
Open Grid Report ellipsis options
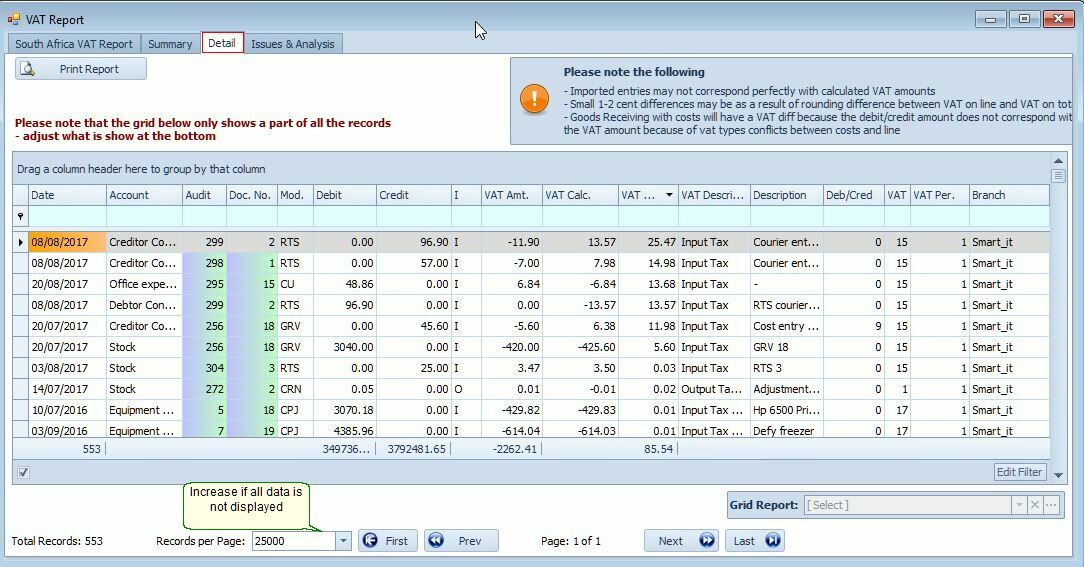(x=1051, y=505)
